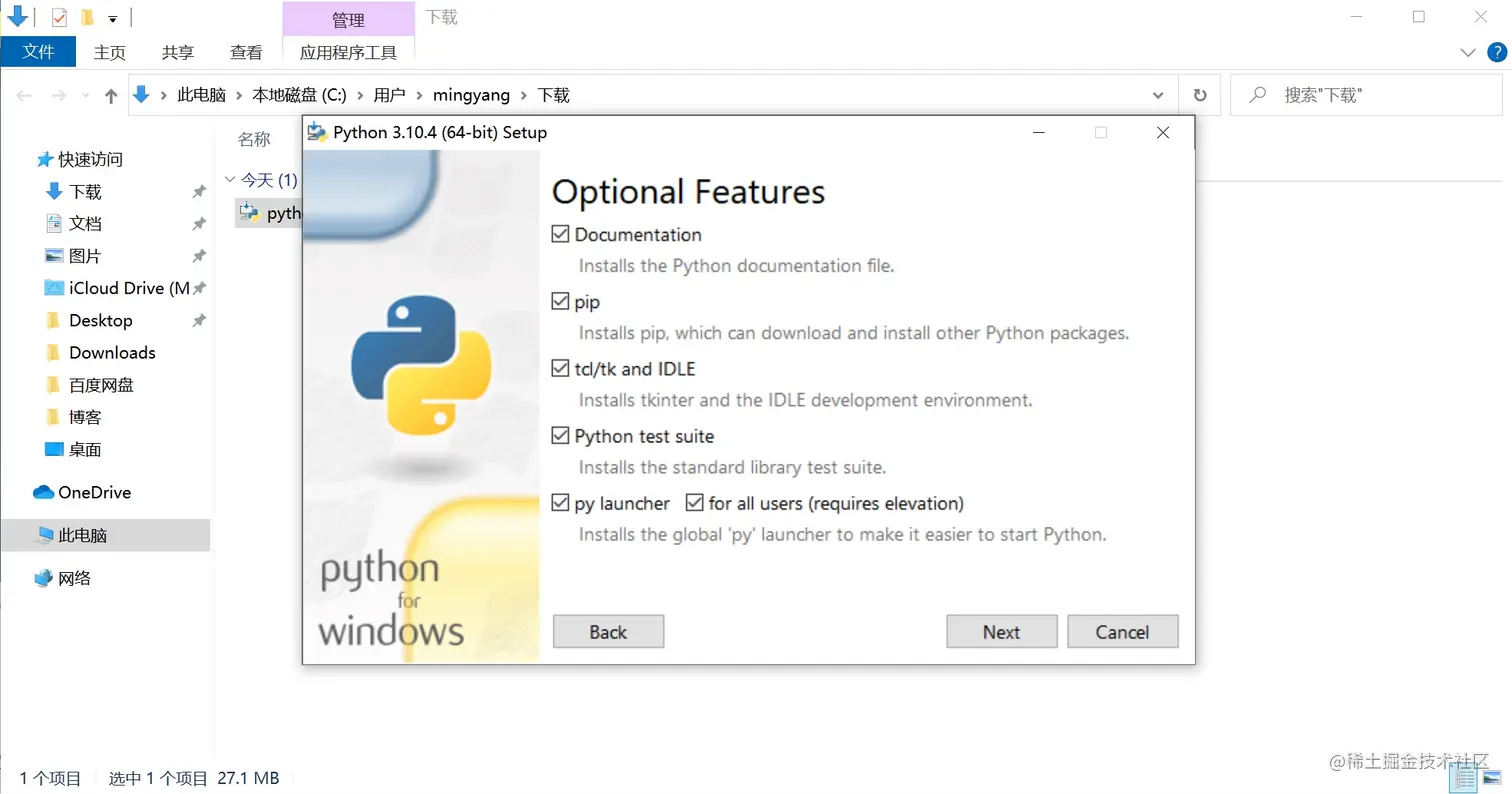Viewport: 1512px width, 794px height.
Task: Close the Python Setup dialog
Action: click(1163, 132)
